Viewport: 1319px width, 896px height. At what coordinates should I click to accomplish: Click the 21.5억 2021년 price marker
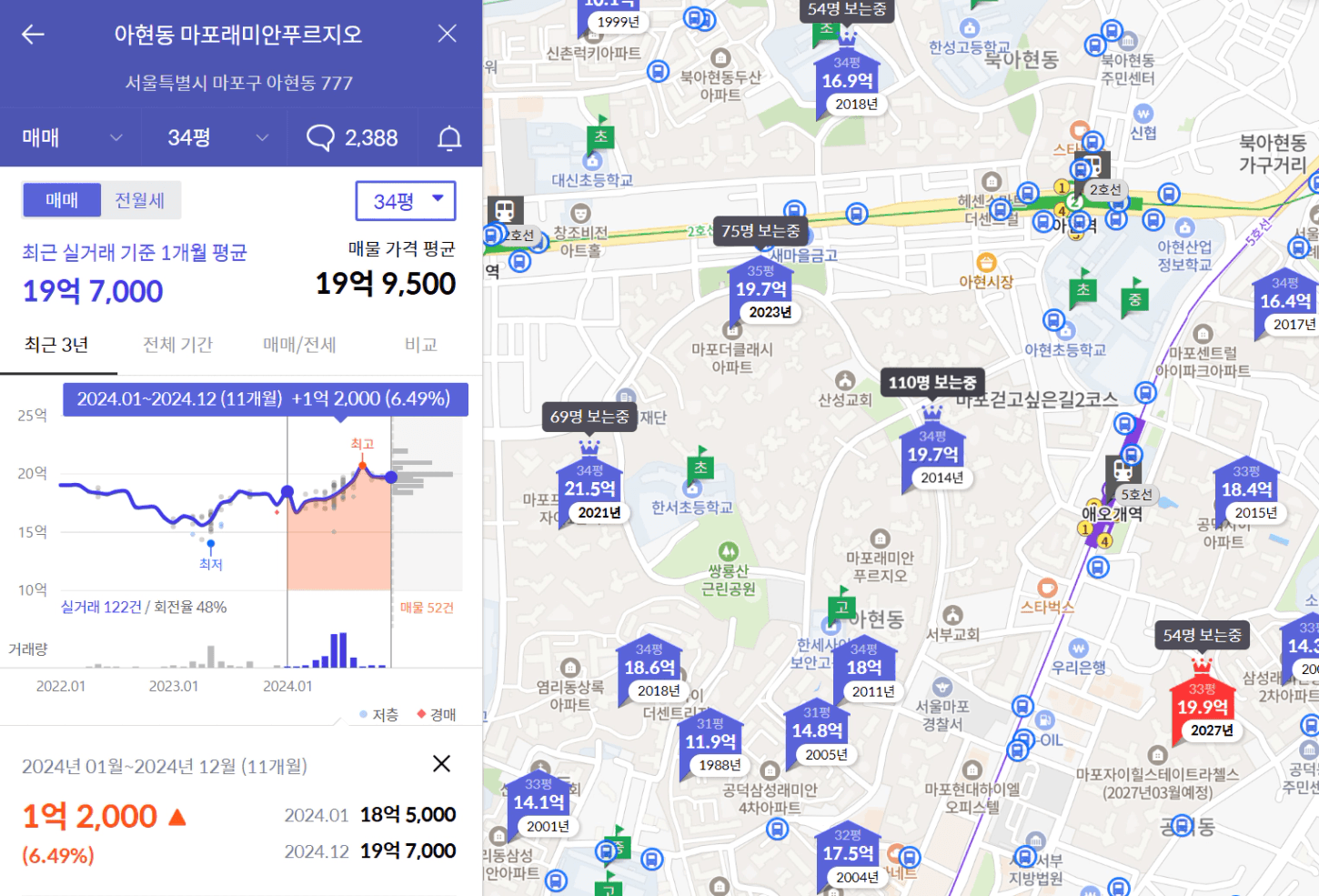point(590,490)
